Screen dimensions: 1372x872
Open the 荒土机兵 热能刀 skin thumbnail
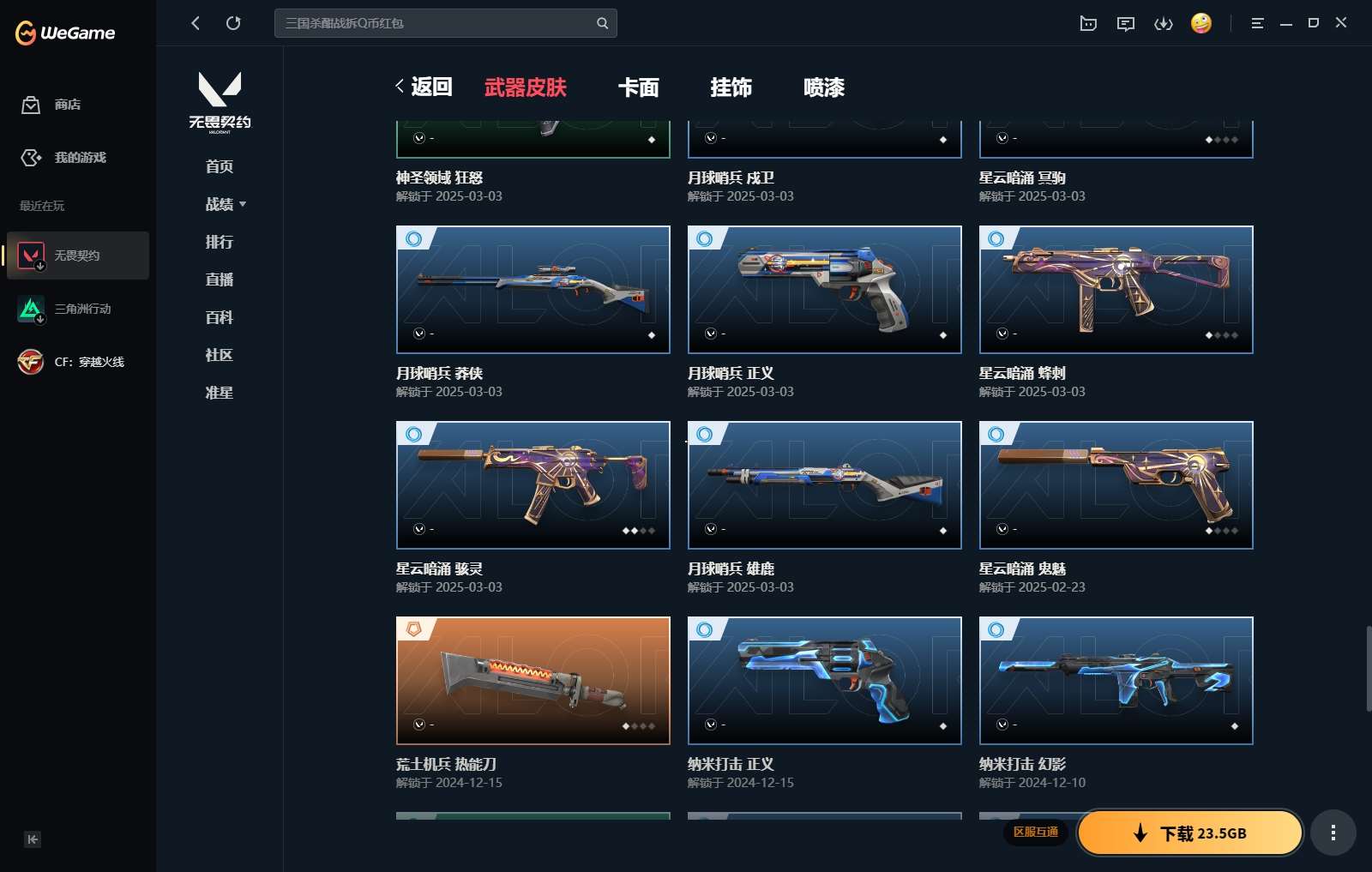tap(533, 681)
